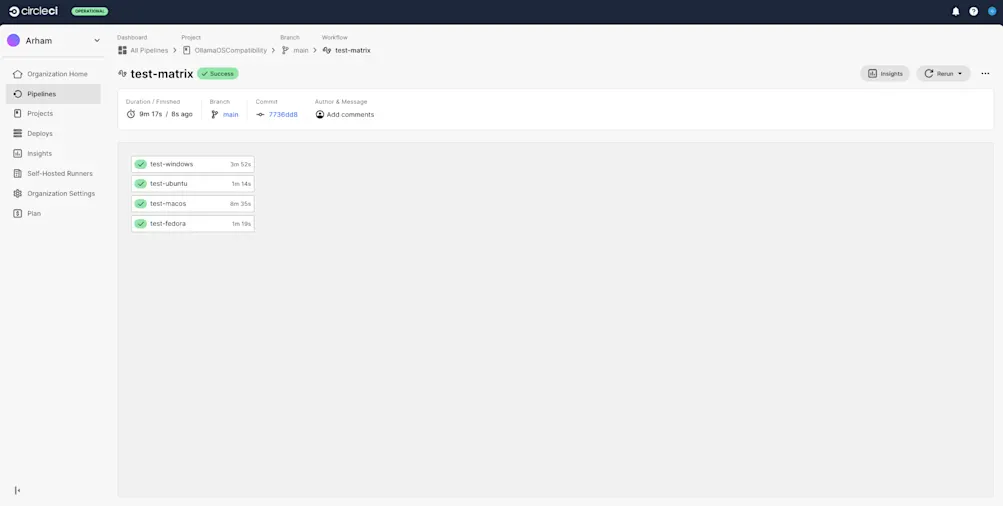Click the Self-Hosted Runners icon
The image size is (1003, 506).
17,173
